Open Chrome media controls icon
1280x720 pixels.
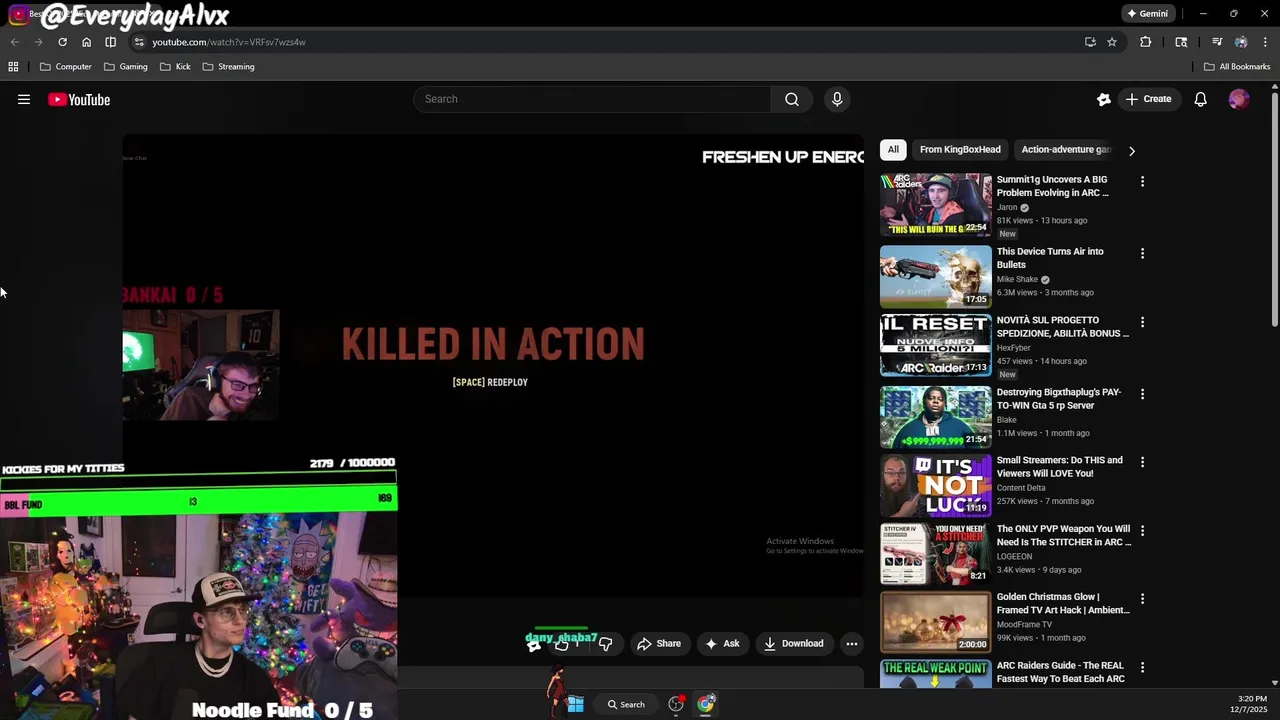(x=1217, y=42)
